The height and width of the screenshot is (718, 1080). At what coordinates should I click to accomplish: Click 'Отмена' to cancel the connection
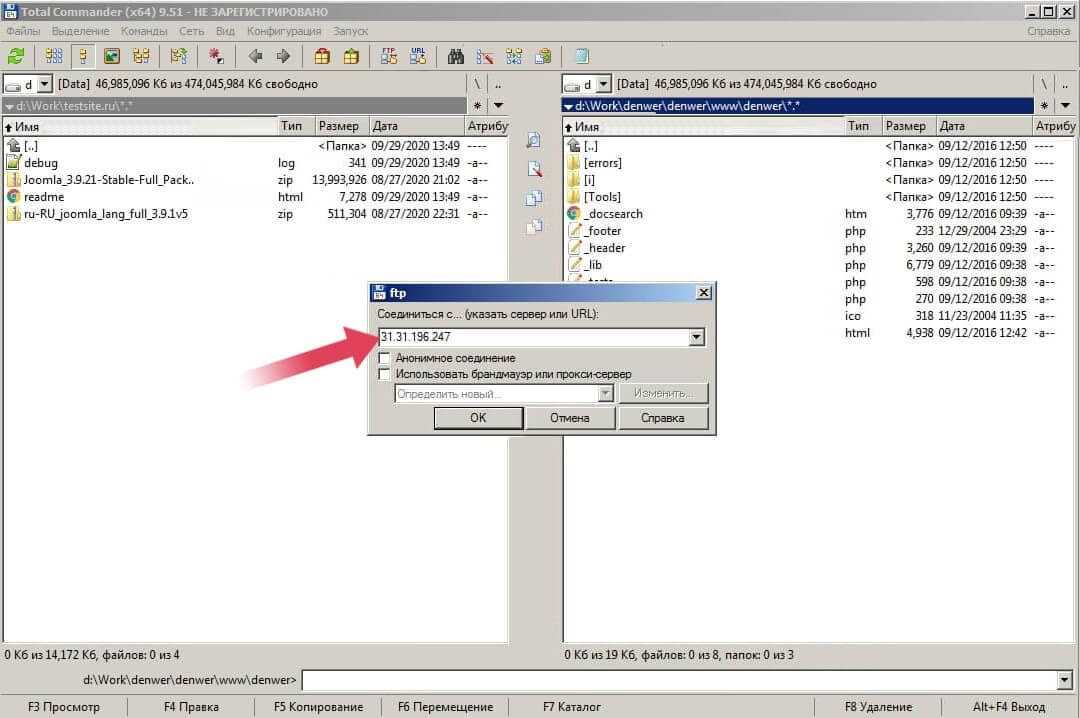tap(569, 418)
